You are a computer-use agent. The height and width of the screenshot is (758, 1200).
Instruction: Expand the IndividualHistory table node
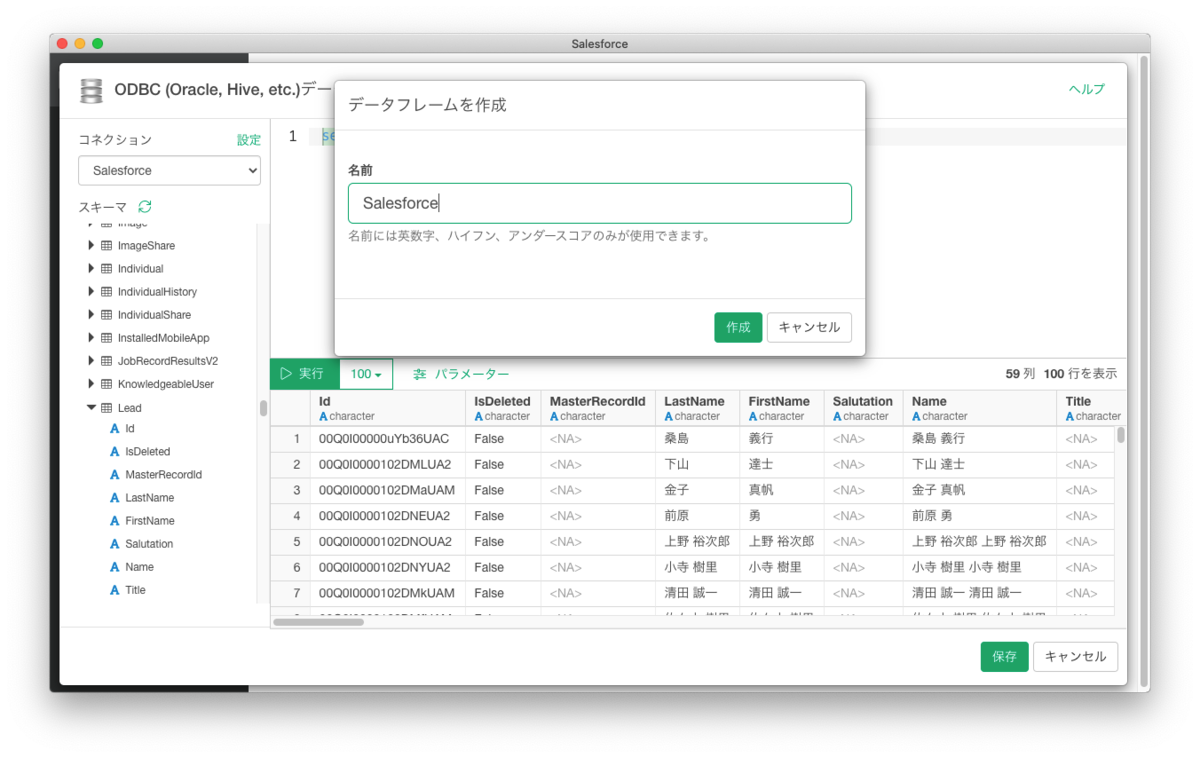[91, 292]
